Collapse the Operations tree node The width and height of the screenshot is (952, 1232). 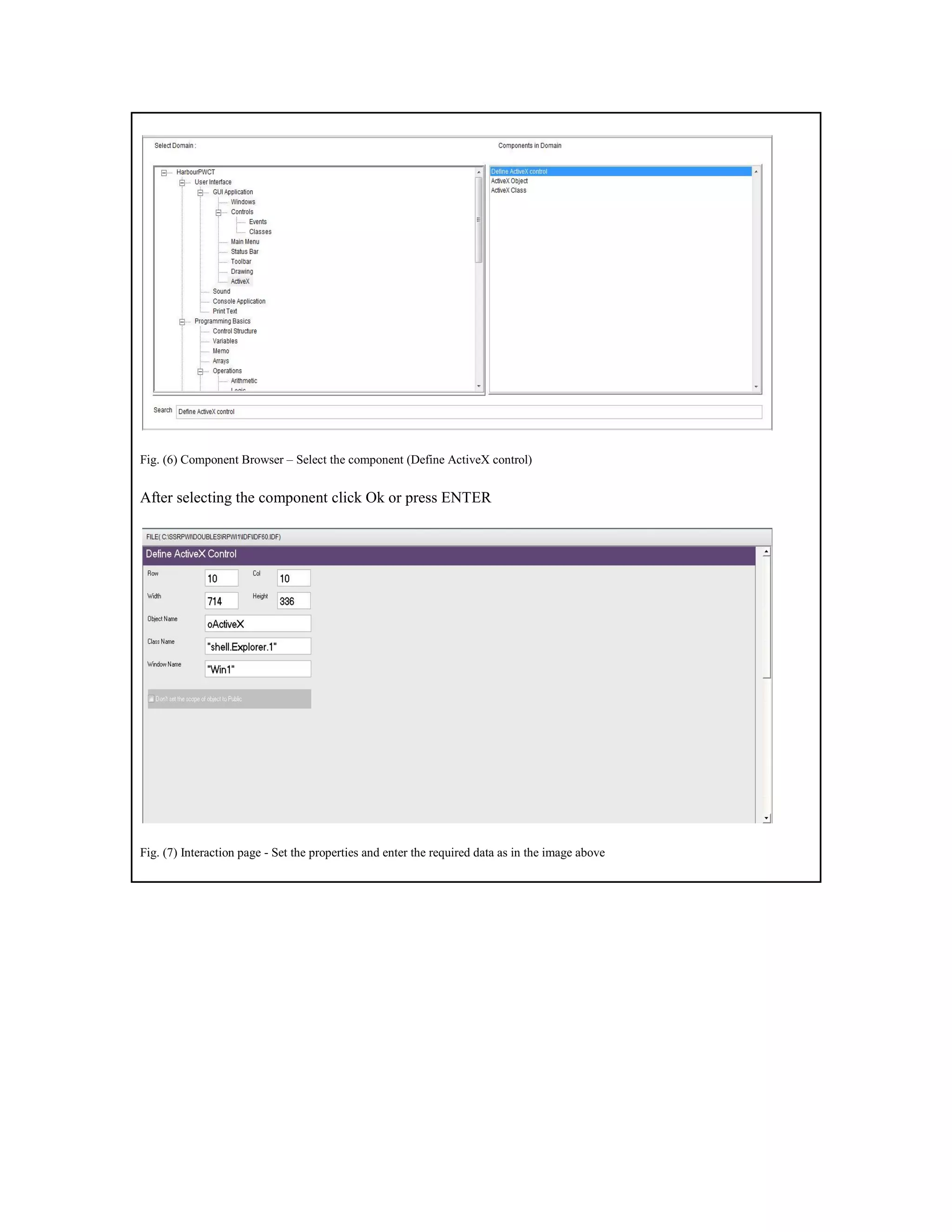pos(200,372)
